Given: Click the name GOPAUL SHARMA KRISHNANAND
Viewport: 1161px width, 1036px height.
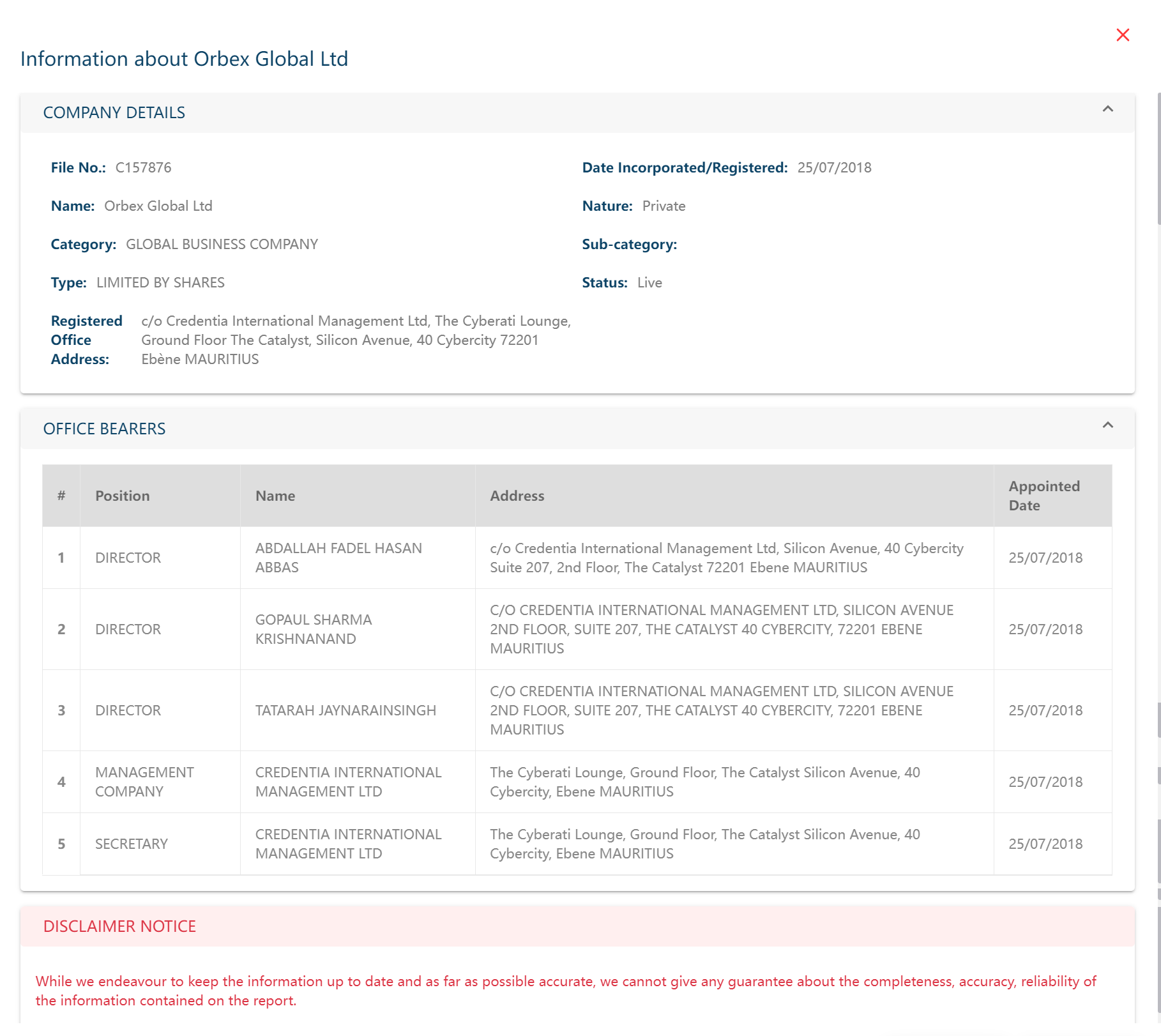Looking at the screenshot, I should [x=314, y=630].
